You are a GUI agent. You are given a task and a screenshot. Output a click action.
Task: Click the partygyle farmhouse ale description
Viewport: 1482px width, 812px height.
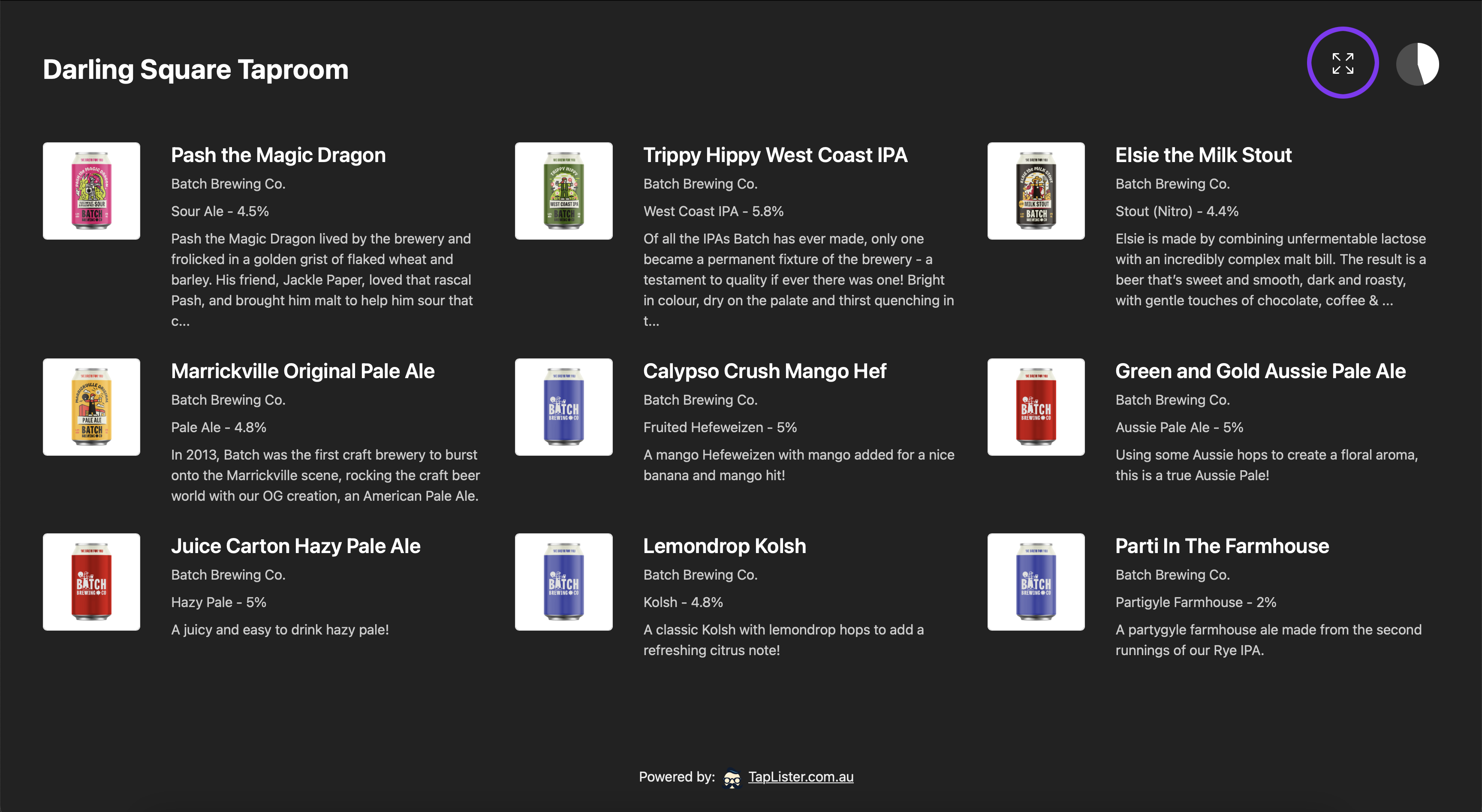[1268, 640]
